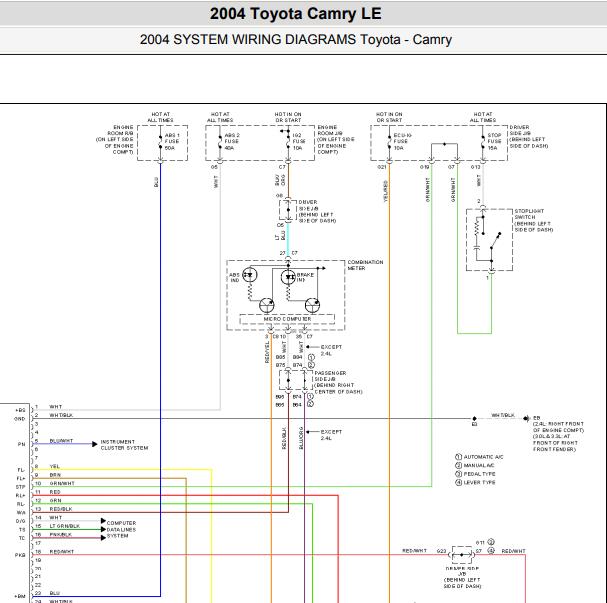Click the RED/BLK wire label at pin 13
Image resolution: width=607 pixels, height=603 pixels.
pos(61,509)
